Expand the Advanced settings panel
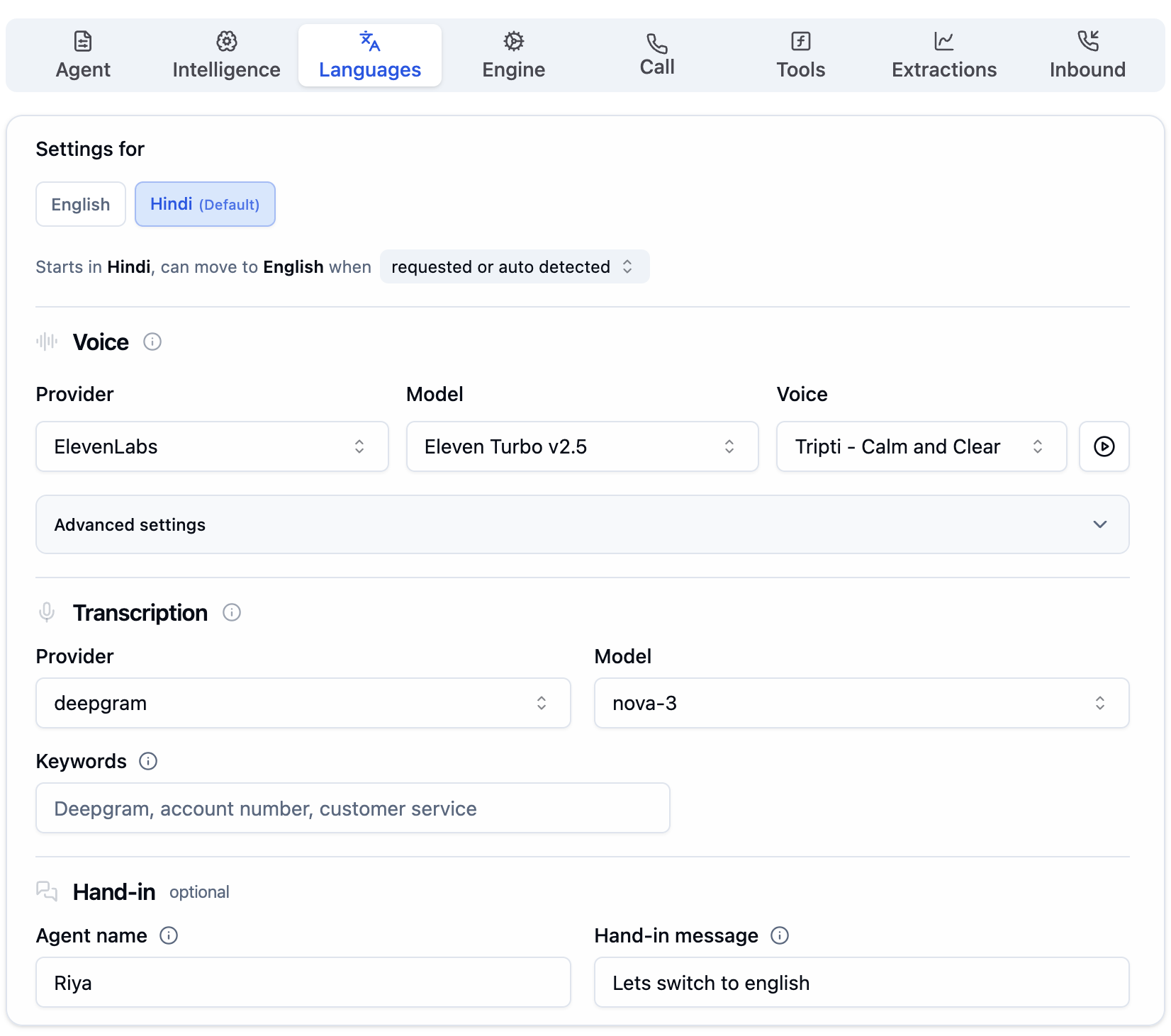Viewport: 1171px width, 1036px height. (582, 524)
